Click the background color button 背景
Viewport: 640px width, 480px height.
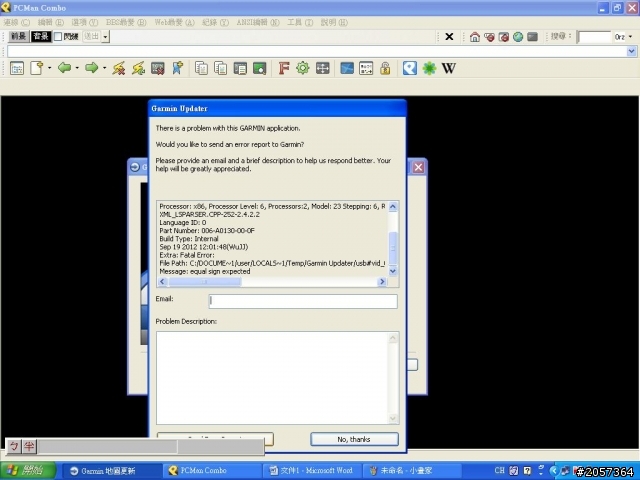pos(41,36)
